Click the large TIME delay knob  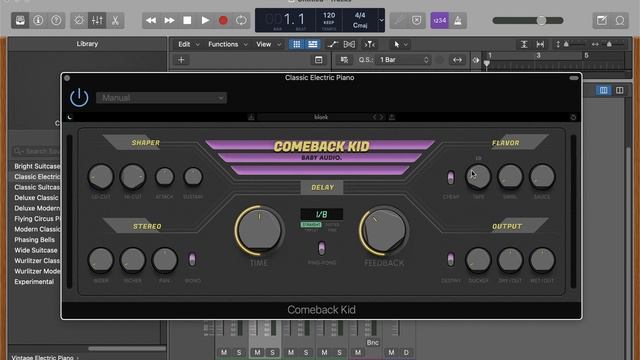pyautogui.click(x=259, y=230)
